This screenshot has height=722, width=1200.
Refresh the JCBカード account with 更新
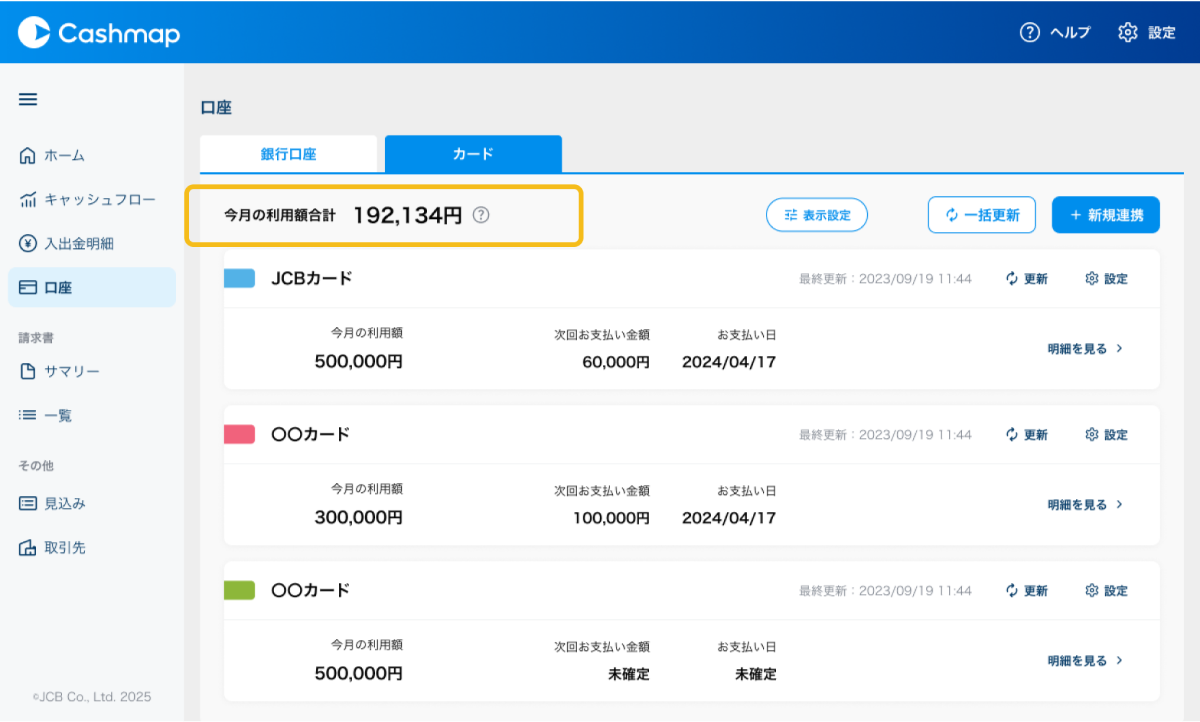(1027, 279)
